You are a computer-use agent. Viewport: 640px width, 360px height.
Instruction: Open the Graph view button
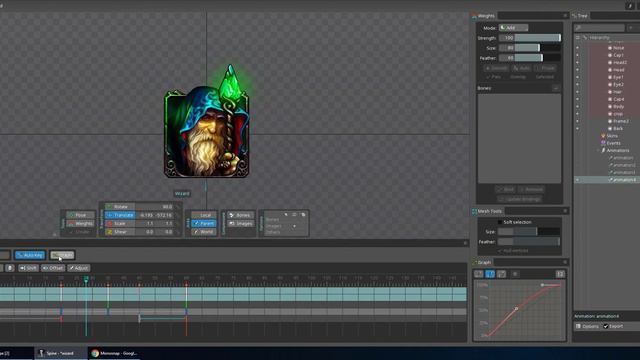(62, 255)
